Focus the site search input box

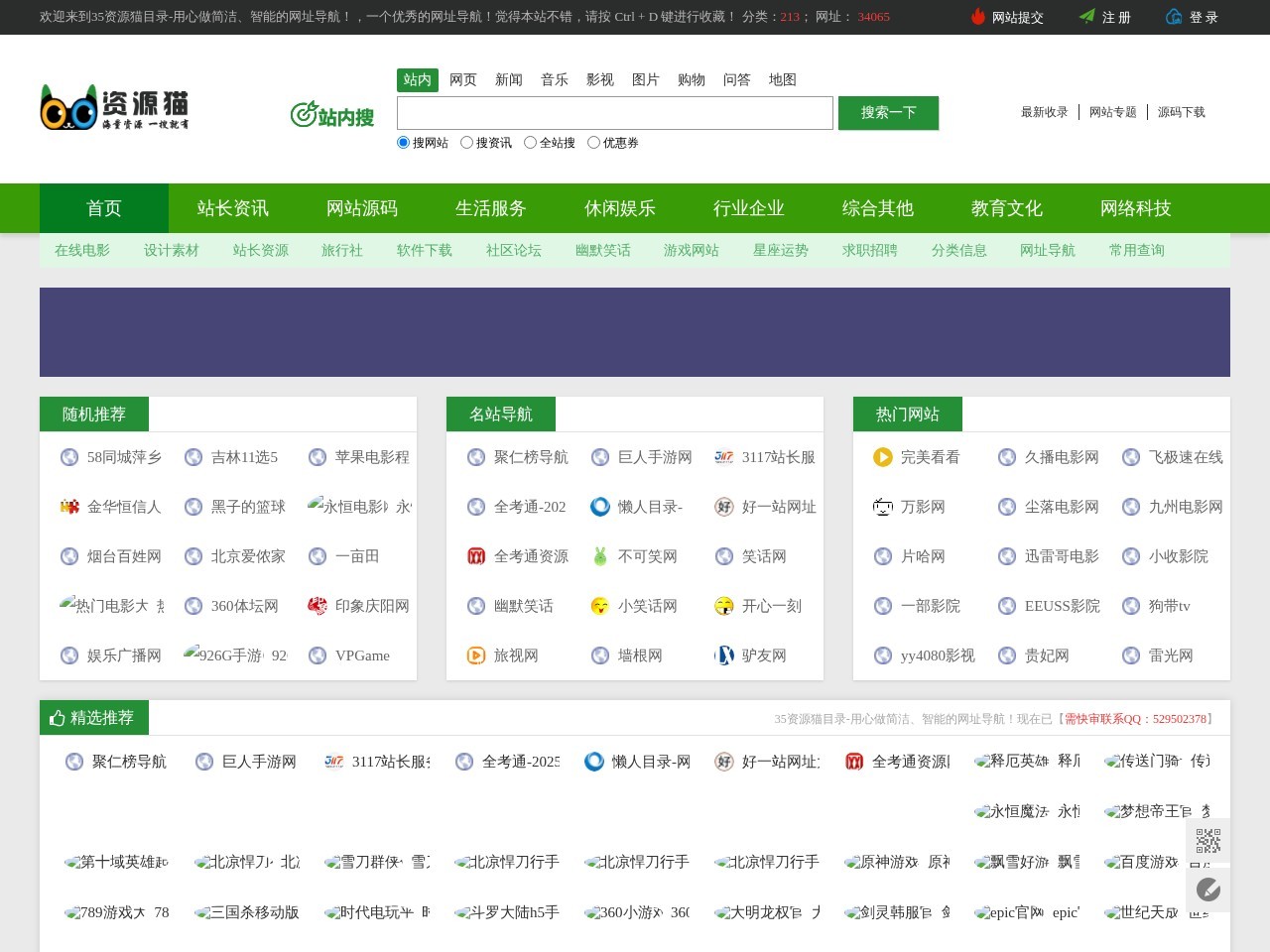(615, 113)
